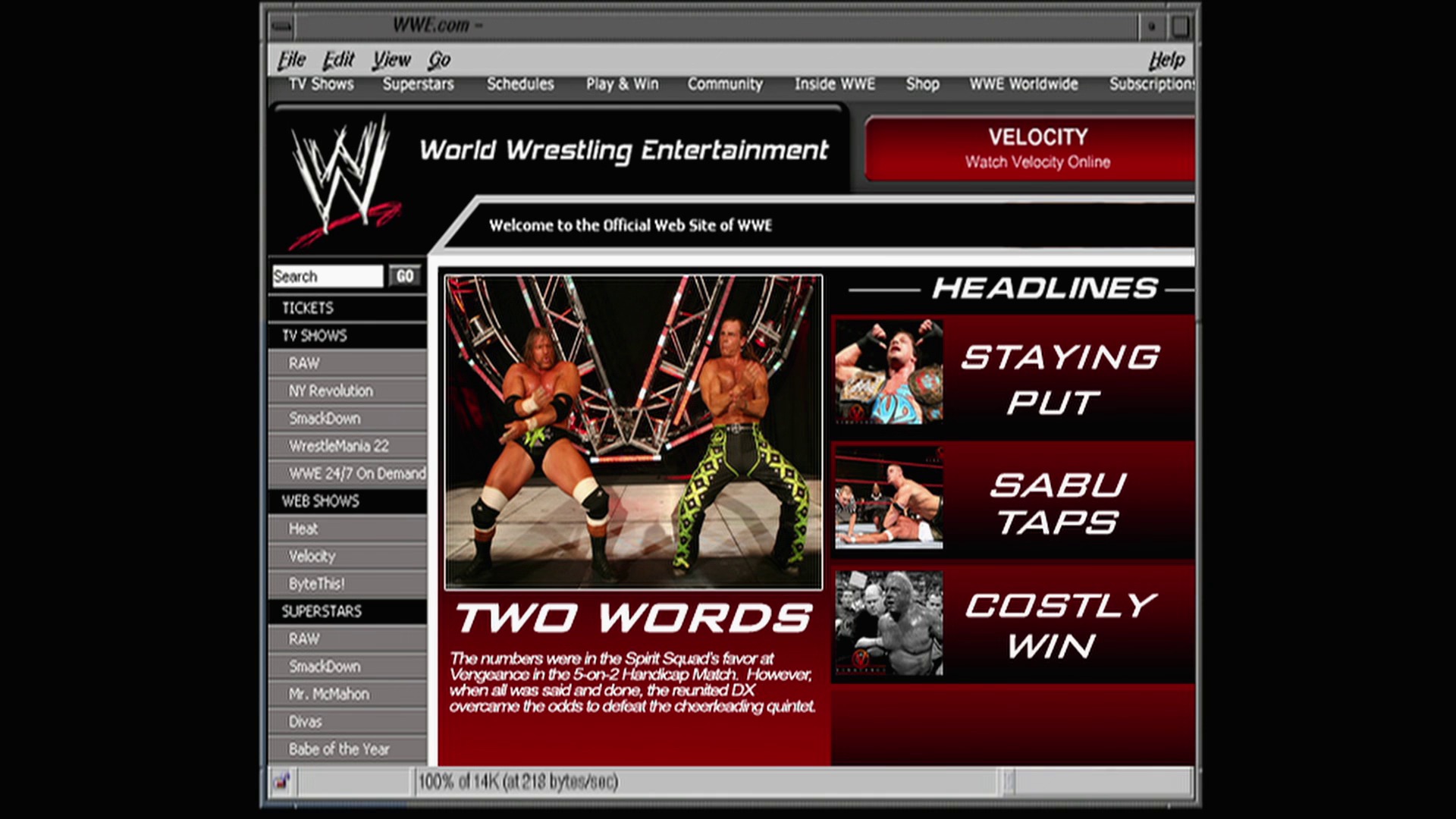The height and width of the screenshot is (819, 1456).
Task: Open the COSTLY WIN headline
Action: point(1060,626)
